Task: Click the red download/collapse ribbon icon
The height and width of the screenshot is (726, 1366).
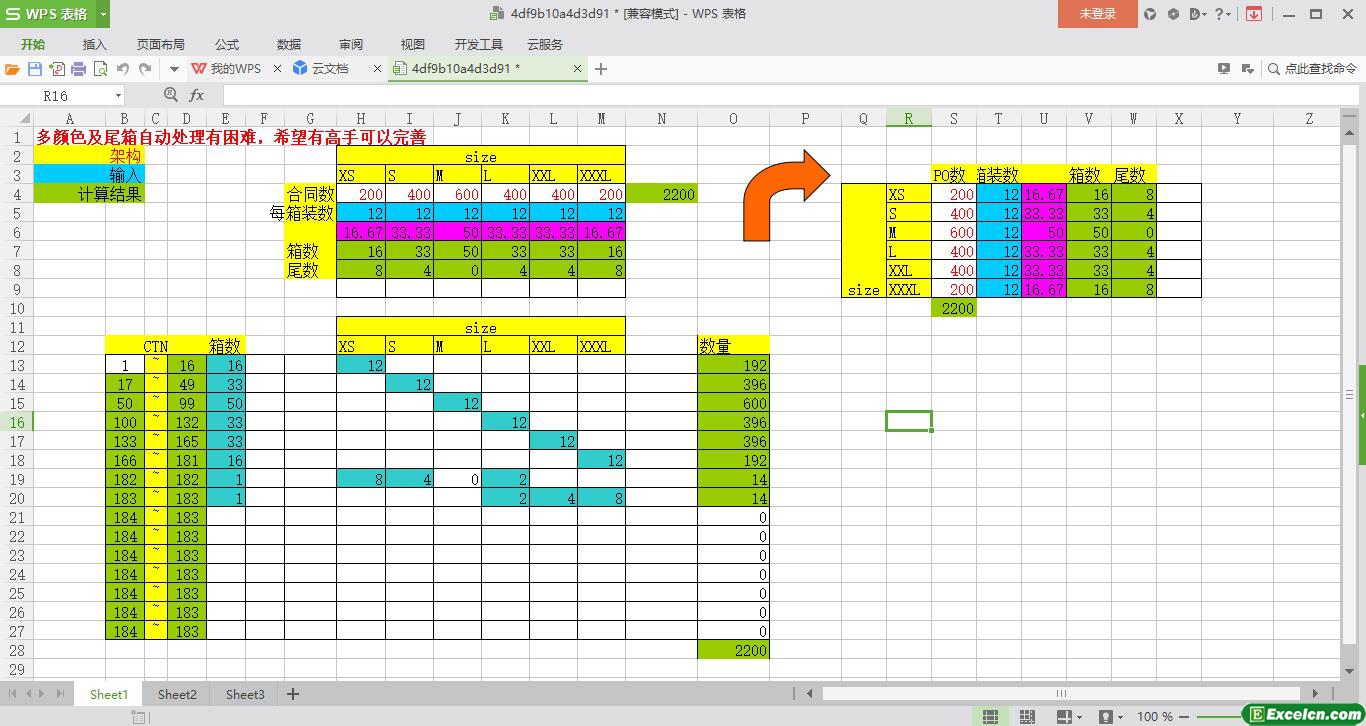Action: (1253, 14)
